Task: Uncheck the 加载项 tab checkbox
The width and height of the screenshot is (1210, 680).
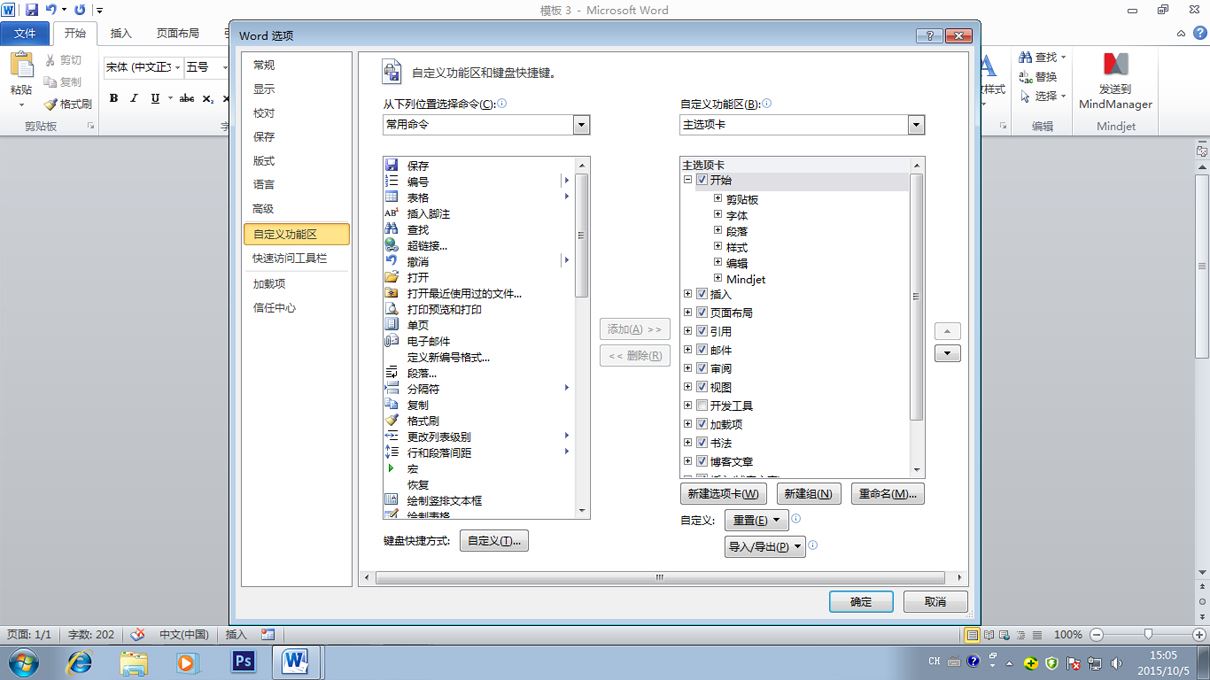Action: tap(702, 424)
